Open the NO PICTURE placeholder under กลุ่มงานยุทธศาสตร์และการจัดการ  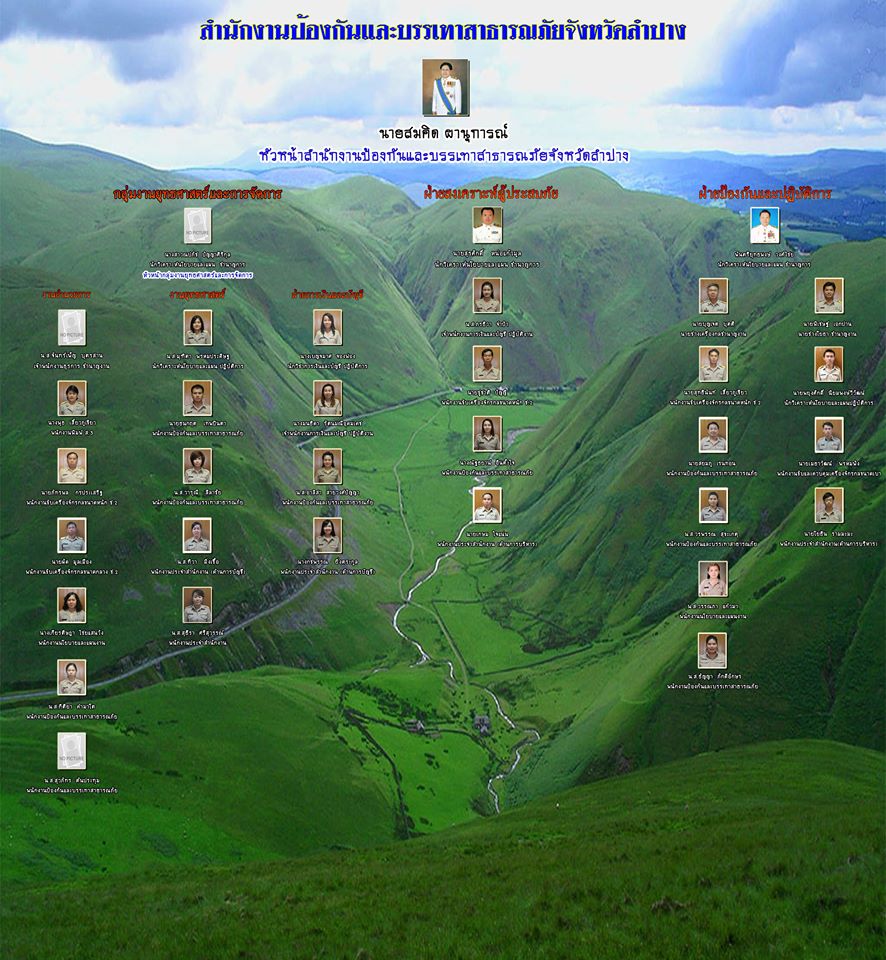[197, 226]
